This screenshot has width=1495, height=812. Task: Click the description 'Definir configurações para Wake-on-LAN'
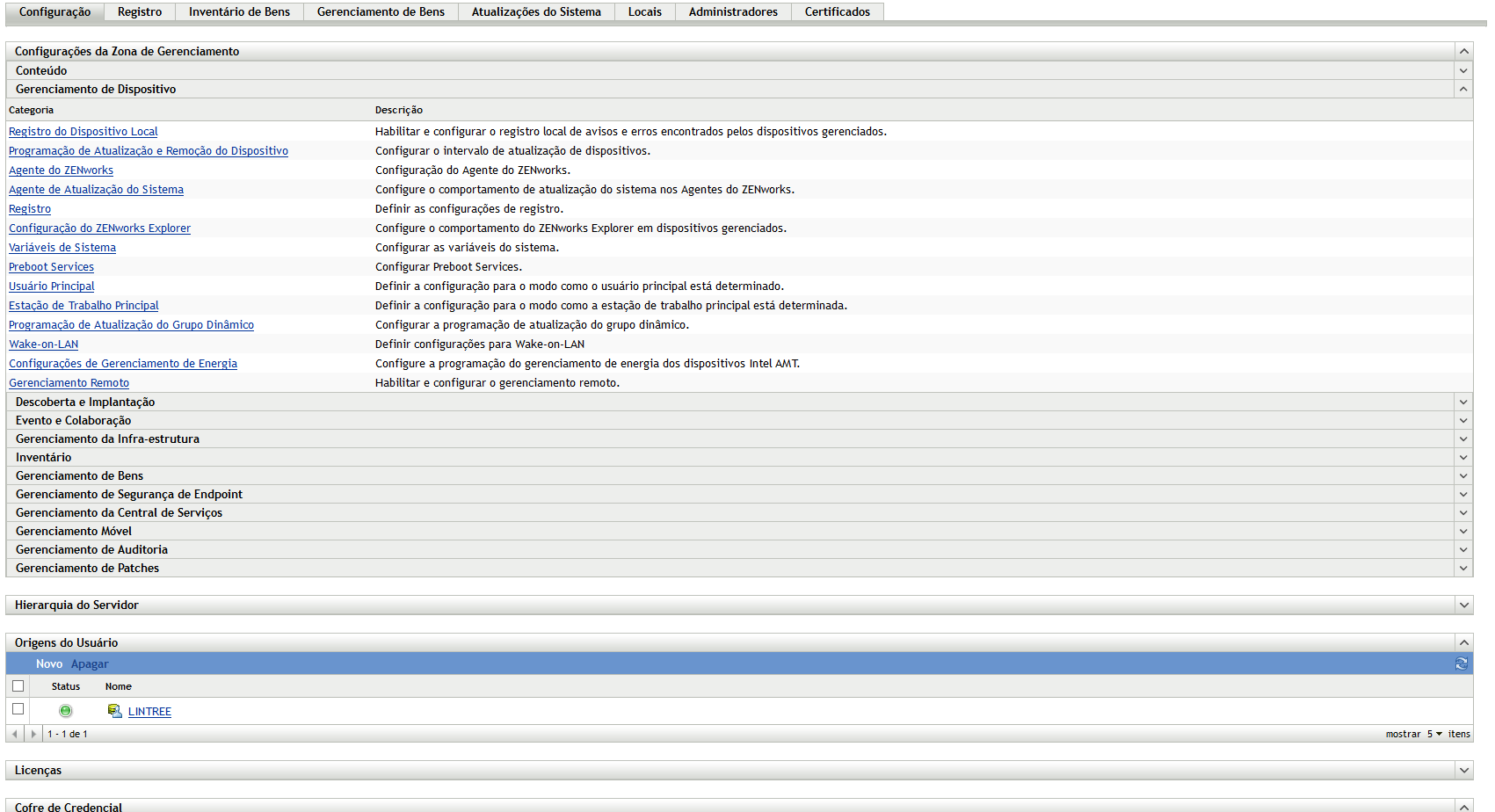pos(480,344)
